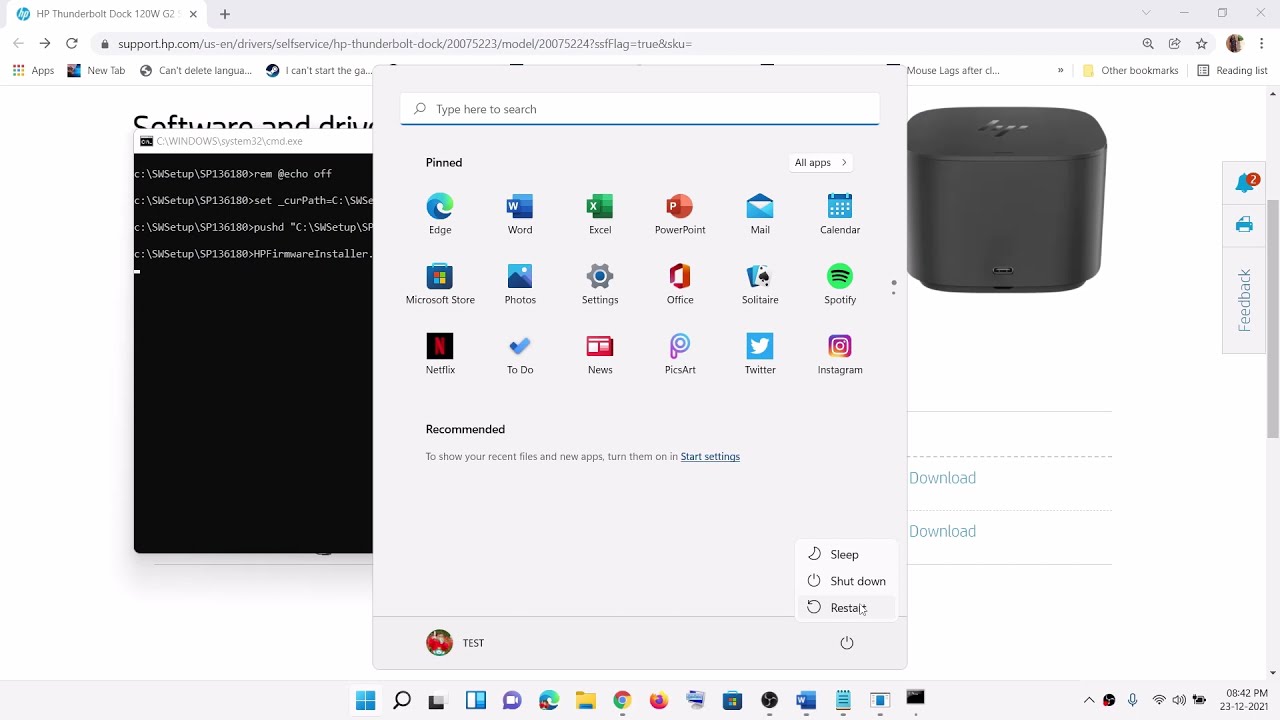The image size is (1280, 720).
Task: Click the second Download link
Action: point(942,531)
